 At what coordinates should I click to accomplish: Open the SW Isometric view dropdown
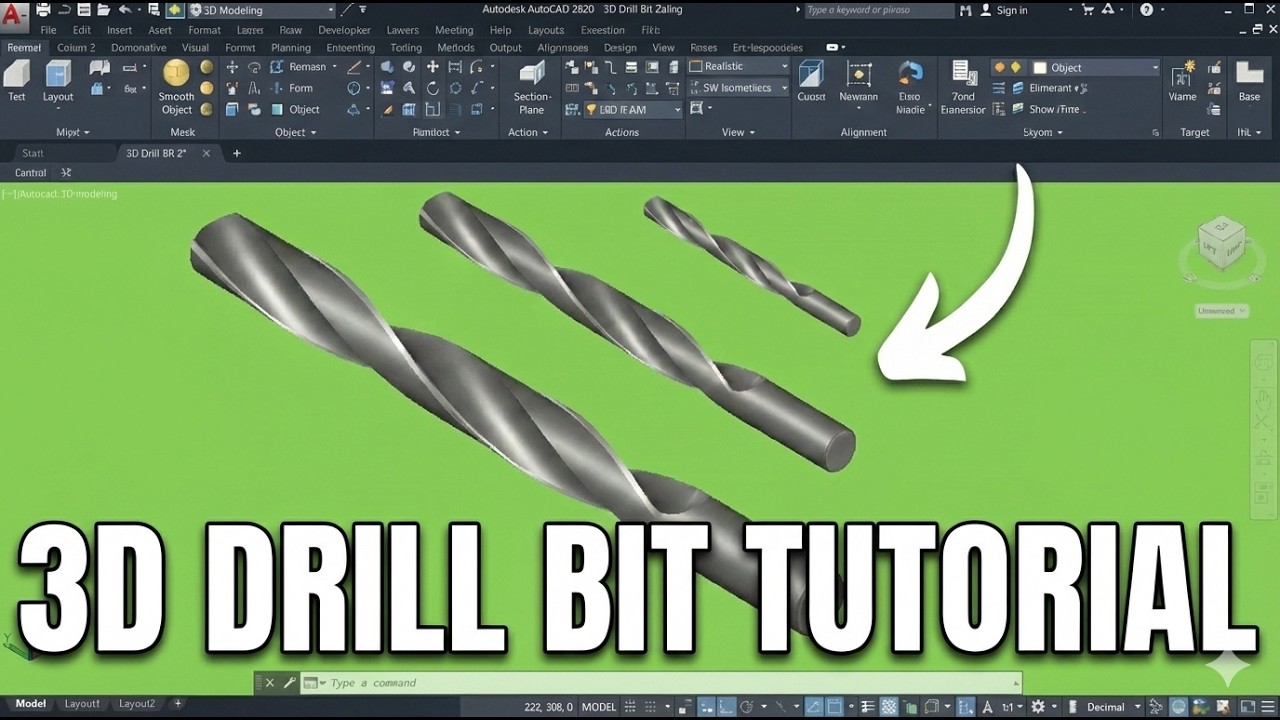[738, 88]
